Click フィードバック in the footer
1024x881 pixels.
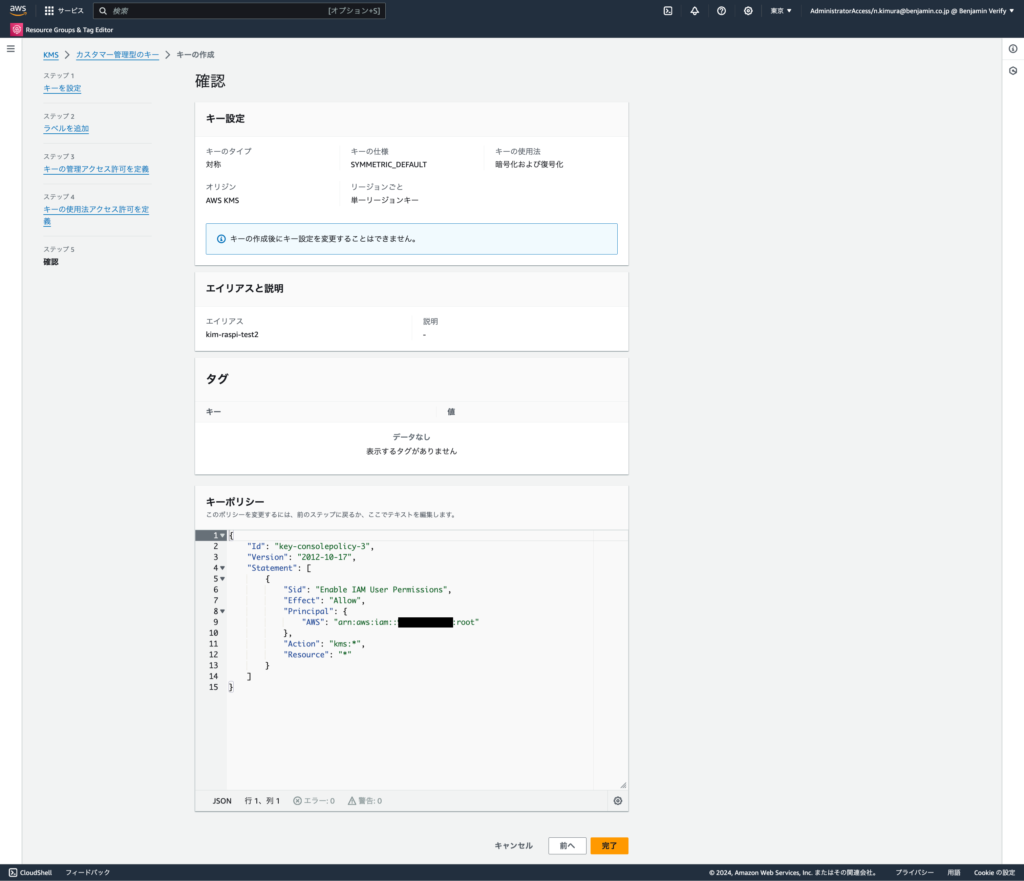coord(88,873)
